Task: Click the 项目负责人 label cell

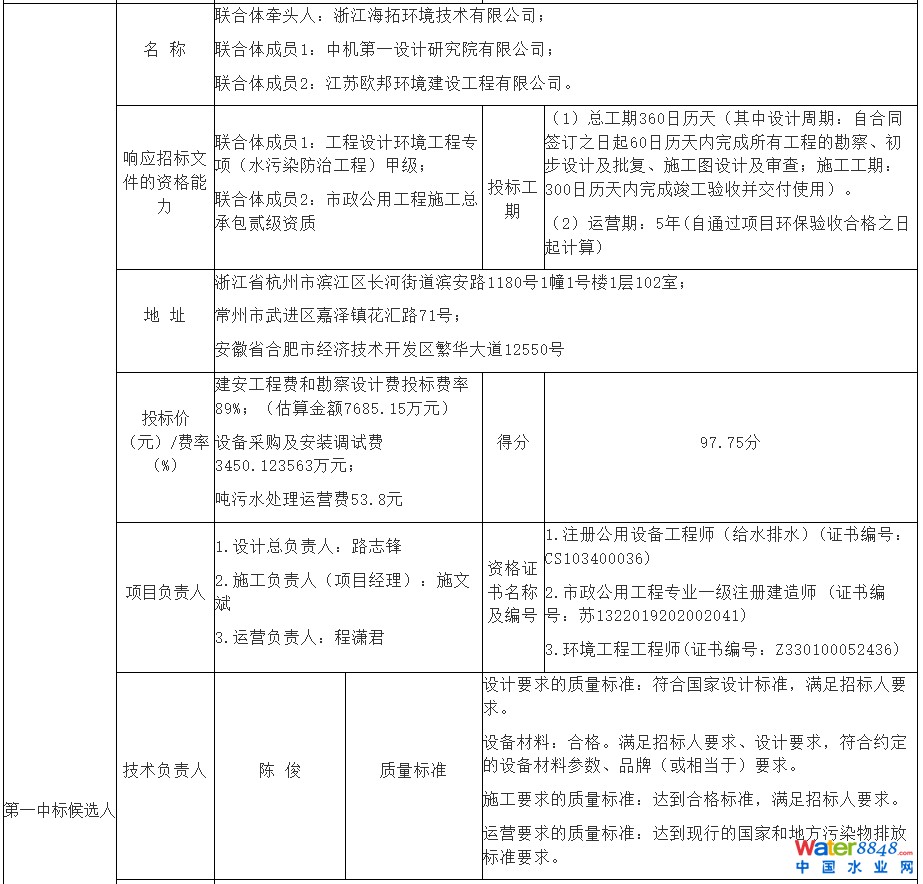Action: (165, 592)
